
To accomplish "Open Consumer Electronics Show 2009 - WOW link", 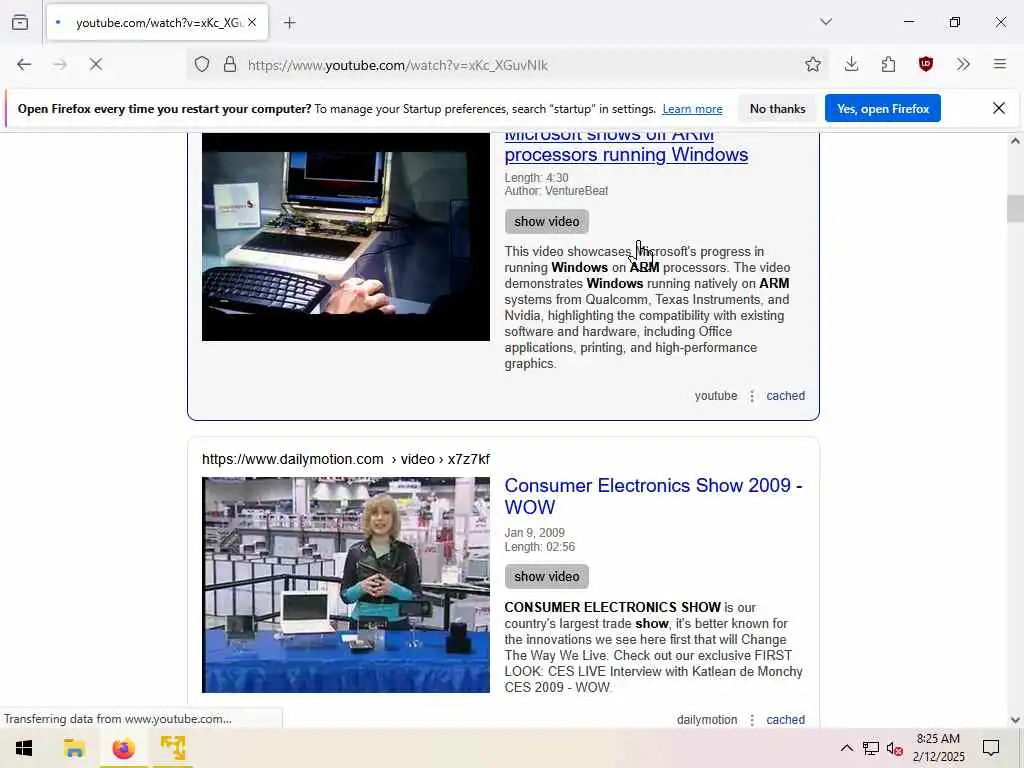I will tap(653, 496).
